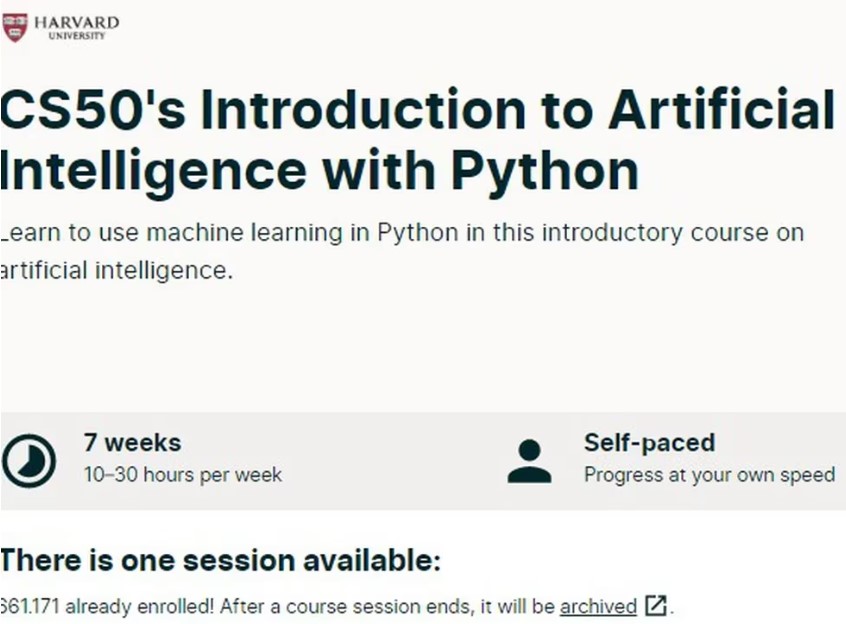Image resolution: width=846 pixels, height=624 pixels.
Task: Select the course title heading
Action: (x=418, y=141)
